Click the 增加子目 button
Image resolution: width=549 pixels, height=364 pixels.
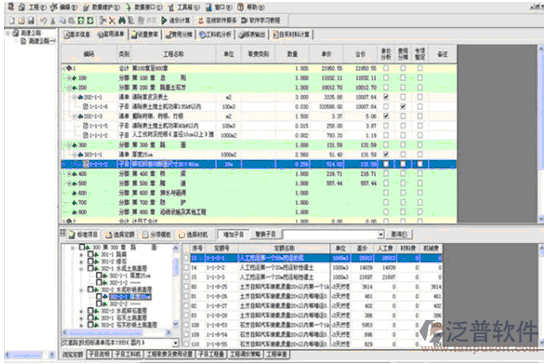(x=233, y=234)
